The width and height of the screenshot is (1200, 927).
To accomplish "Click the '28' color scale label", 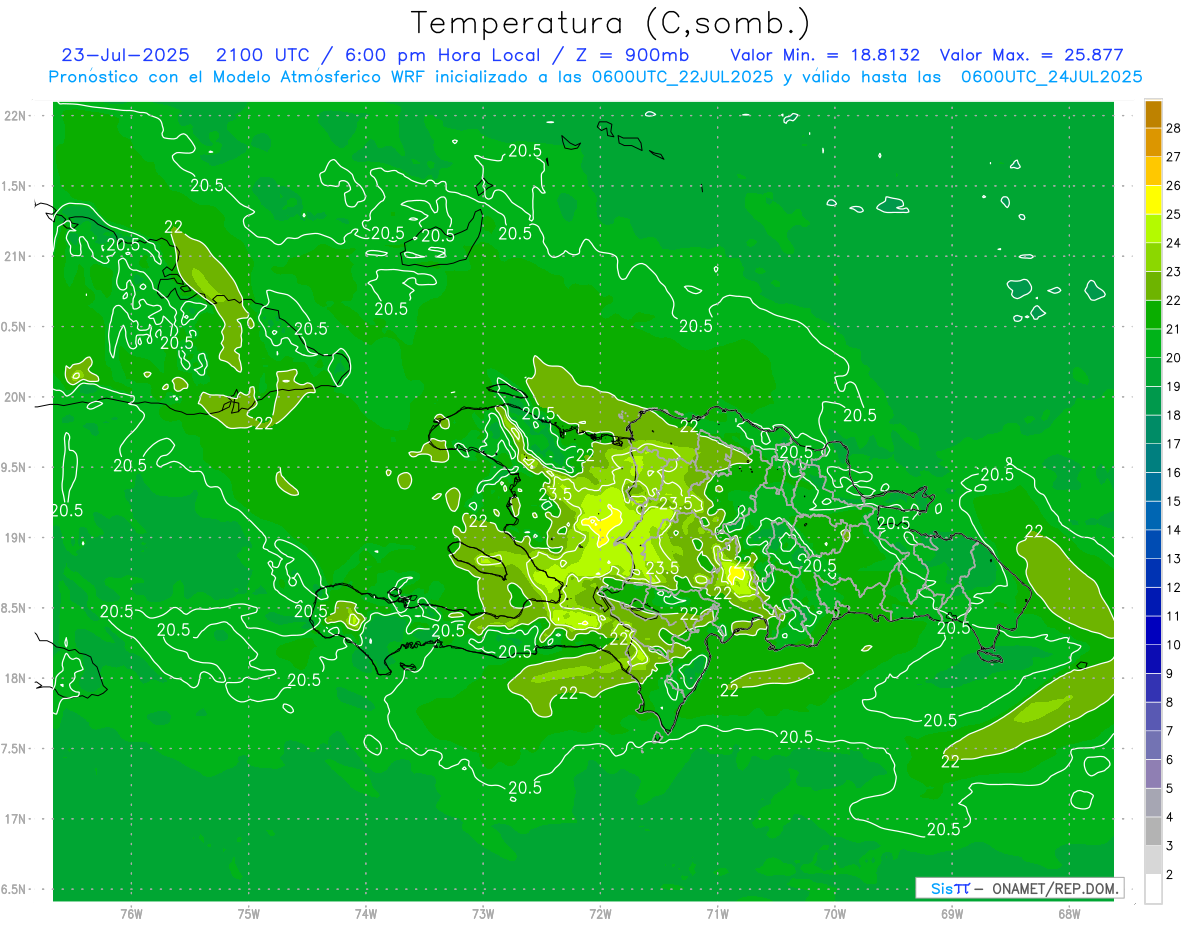I will [1174, 128].
